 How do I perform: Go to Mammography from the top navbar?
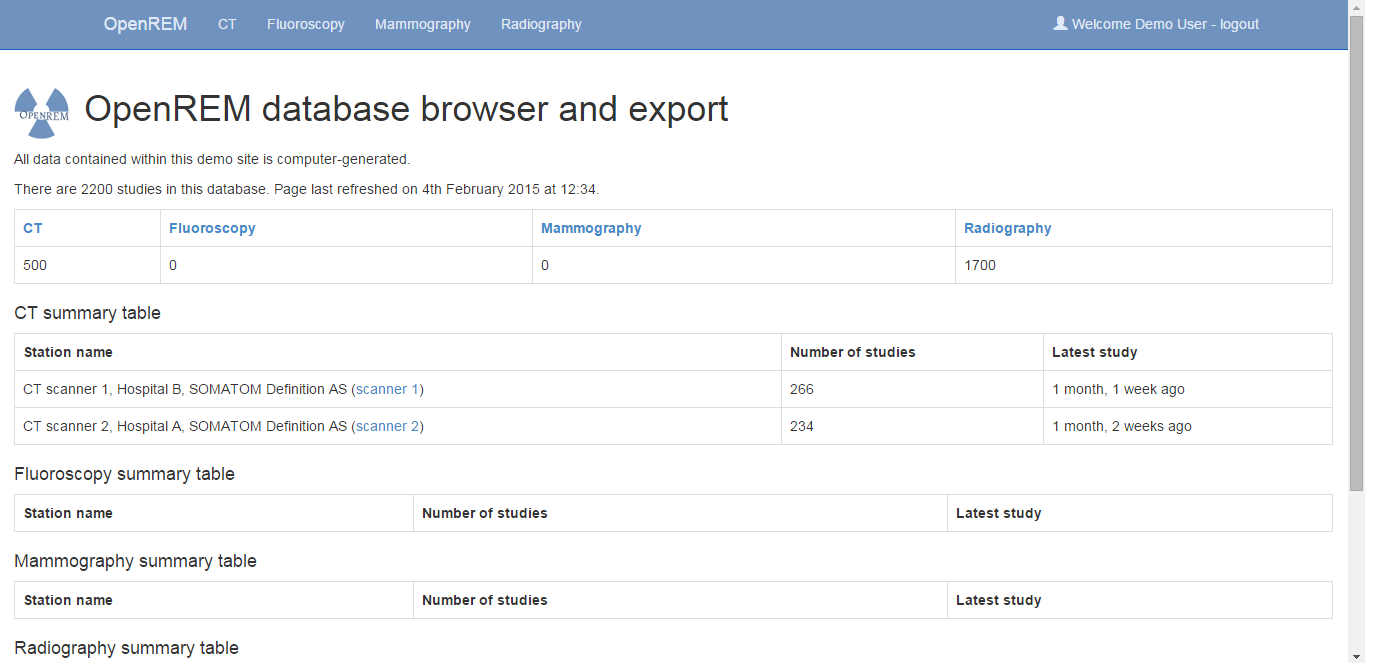pos(422,24)
